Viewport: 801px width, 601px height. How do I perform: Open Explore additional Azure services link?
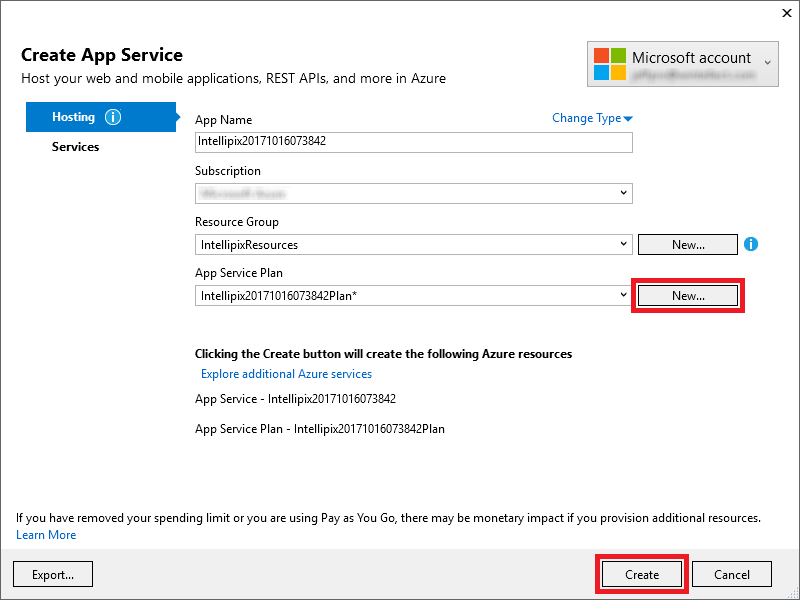point(286,374)
